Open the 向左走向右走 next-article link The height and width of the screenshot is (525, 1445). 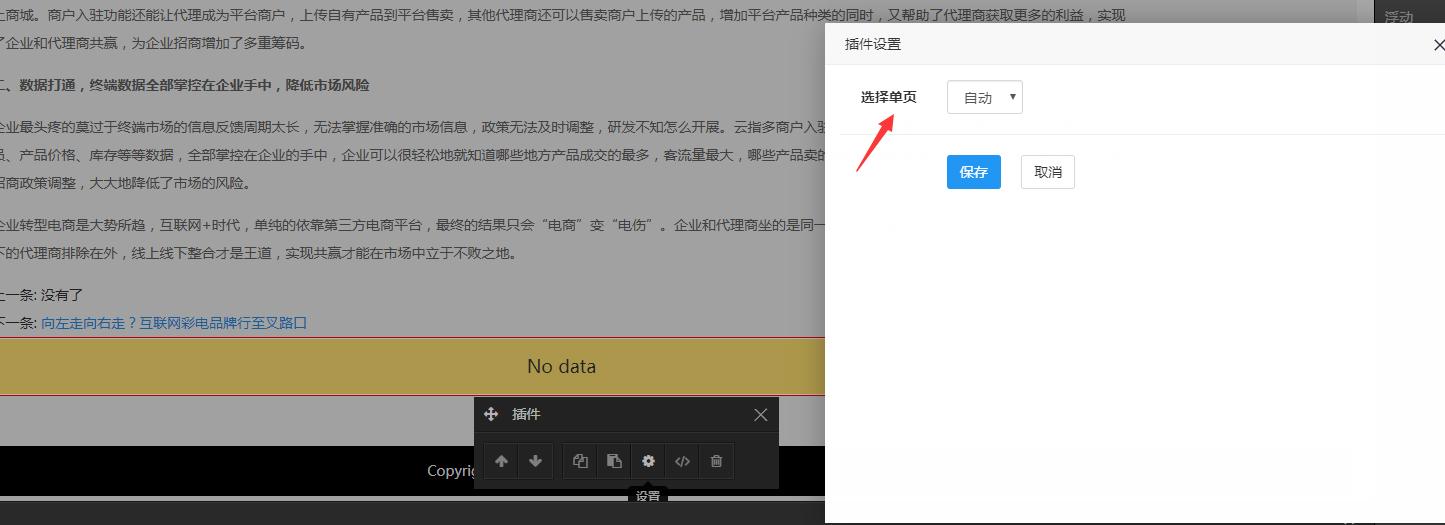174,323
